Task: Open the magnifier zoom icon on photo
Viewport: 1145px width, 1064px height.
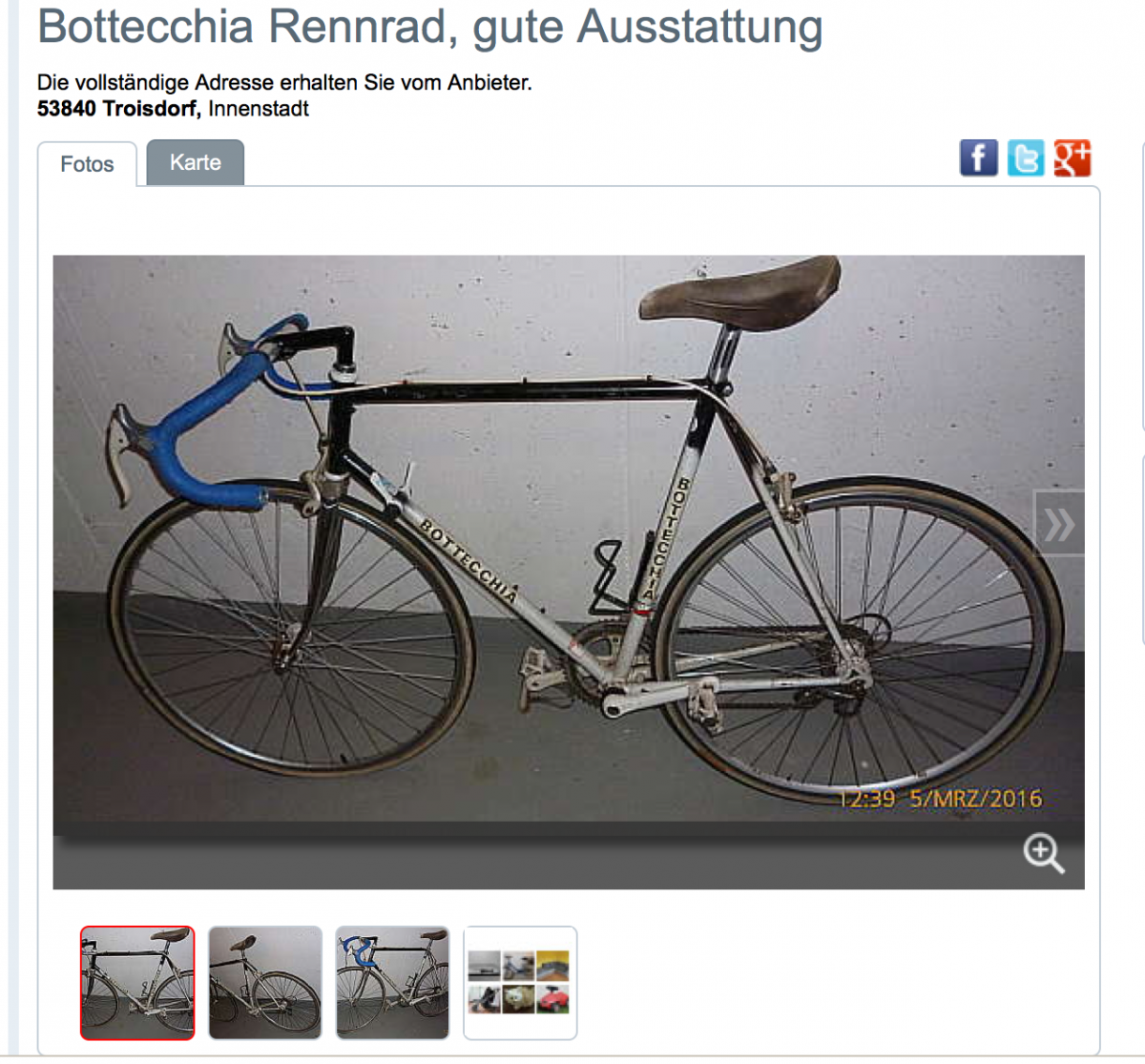Action: (1043, 853)
